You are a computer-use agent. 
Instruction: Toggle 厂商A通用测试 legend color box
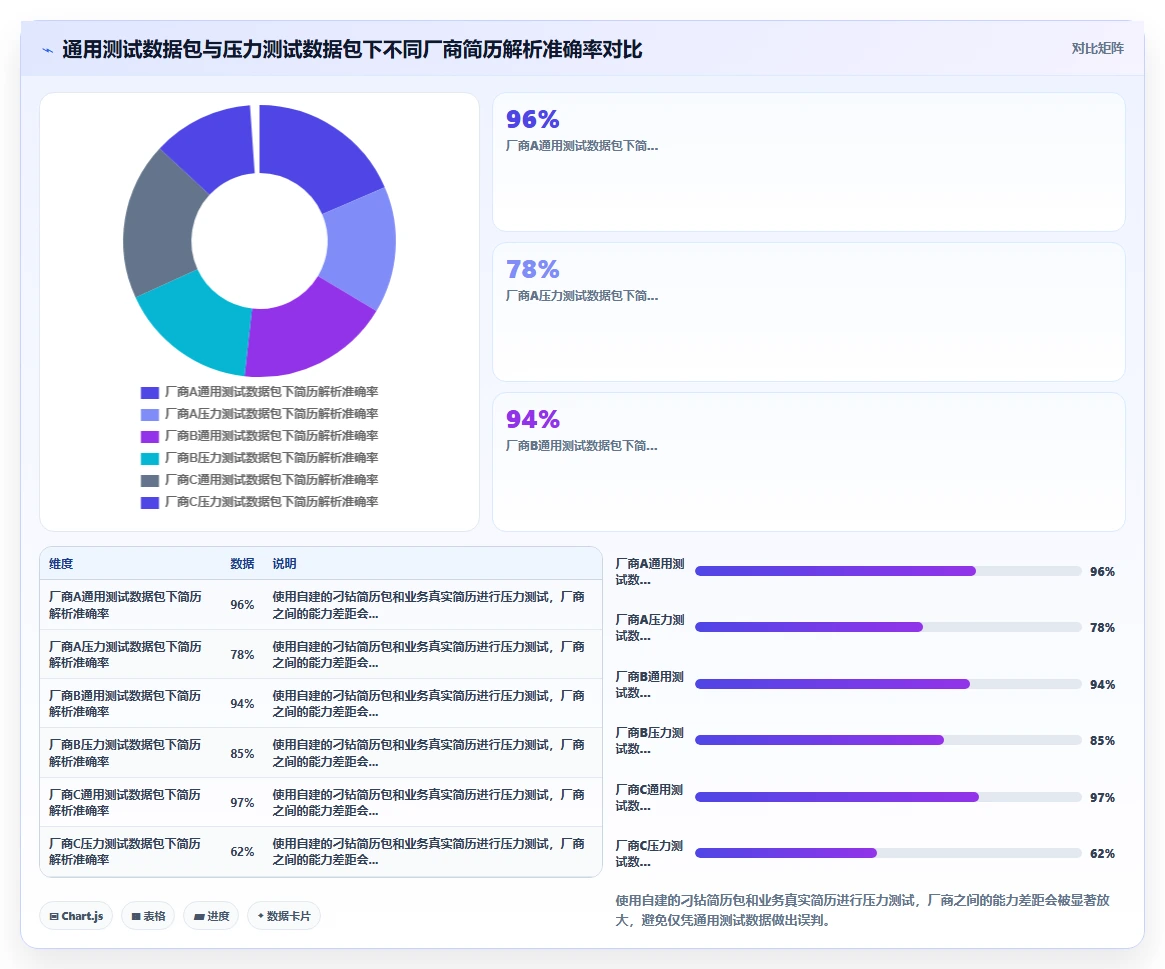coord(149,392)
